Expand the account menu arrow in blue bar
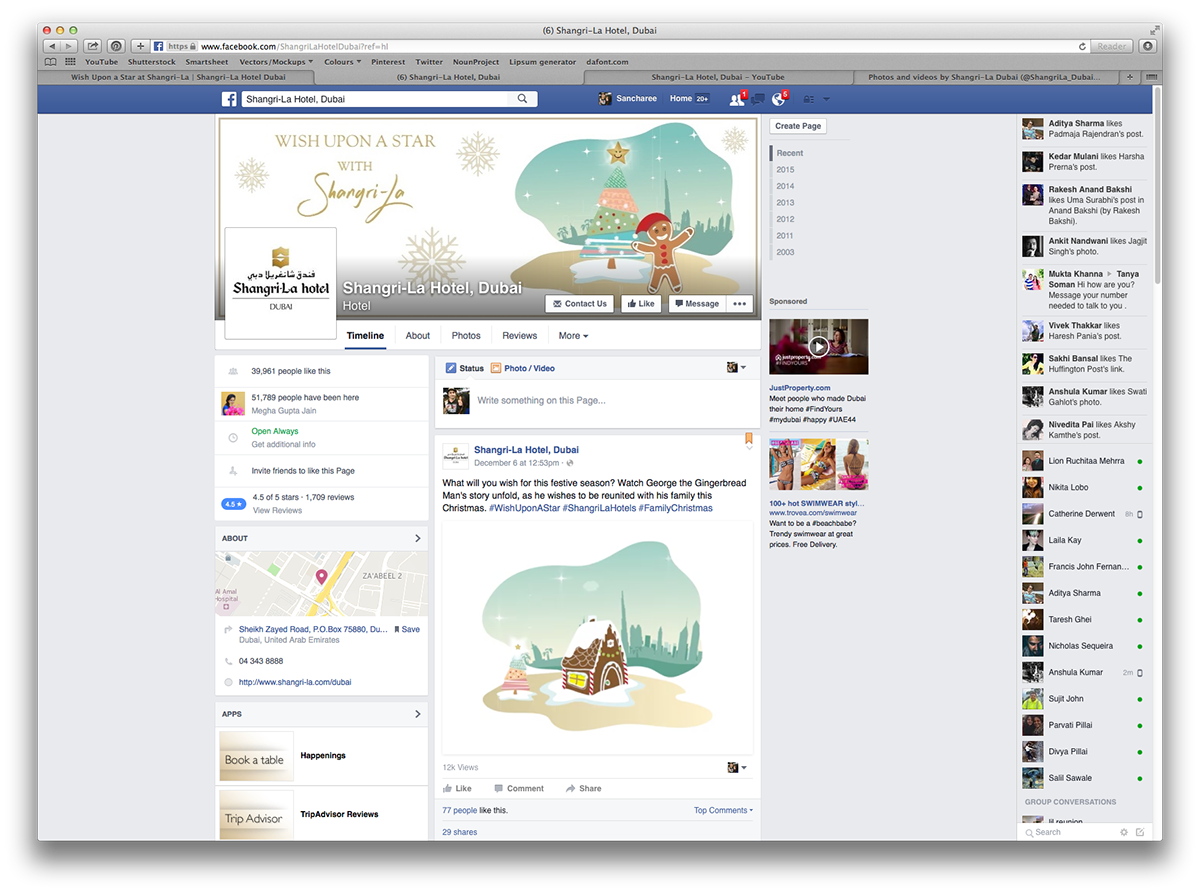1200x893 pixels. (x=827, y=99)
